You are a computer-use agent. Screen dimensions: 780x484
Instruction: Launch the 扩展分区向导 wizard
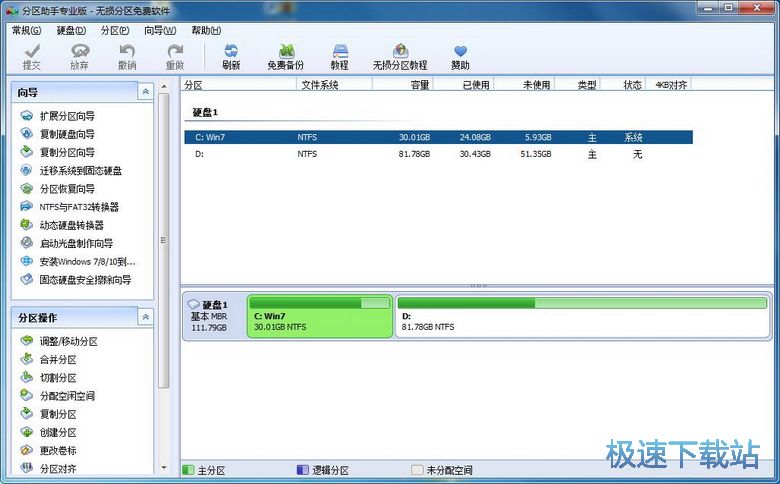(67, 117)
